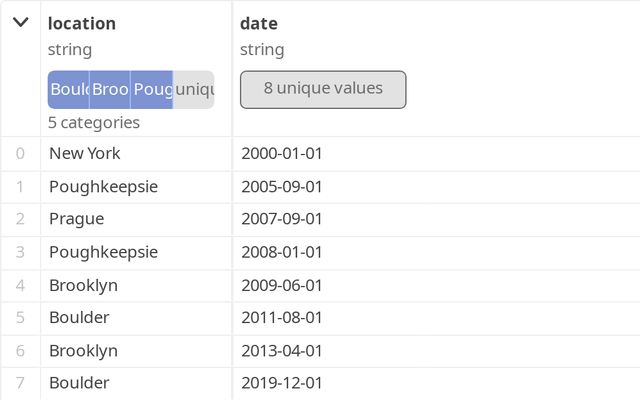This screenshot has height=400, width=640.
Task: Select Brooklyn cell in row 6
Action: [x=136, y=351]
